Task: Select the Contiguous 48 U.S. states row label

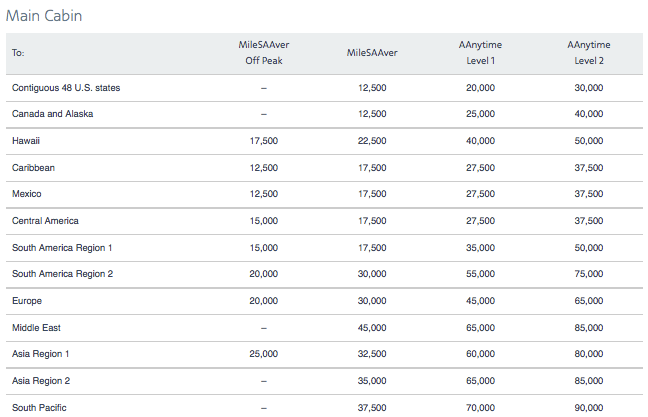Action: click(x=66, y=88)
